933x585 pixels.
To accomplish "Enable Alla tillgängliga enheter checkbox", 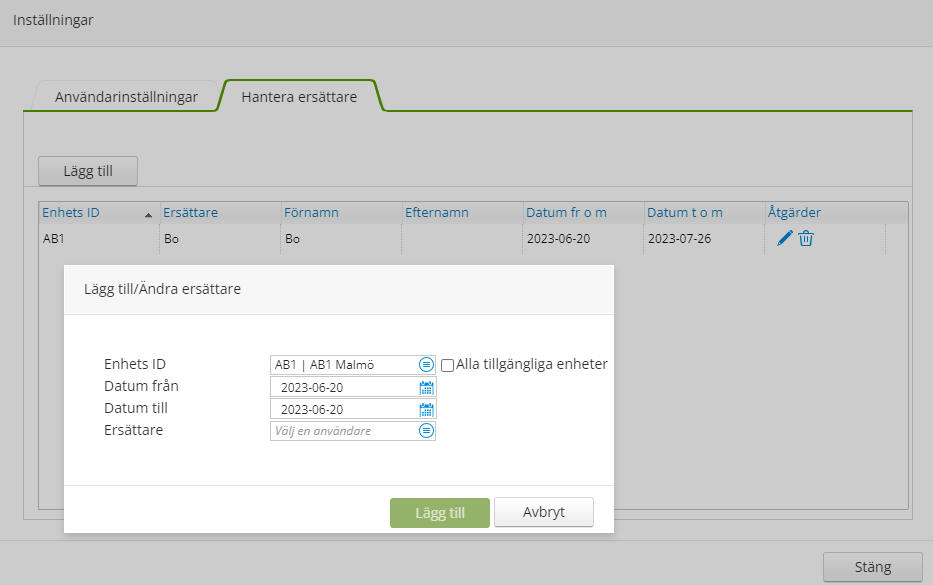I will click(448, 365).
